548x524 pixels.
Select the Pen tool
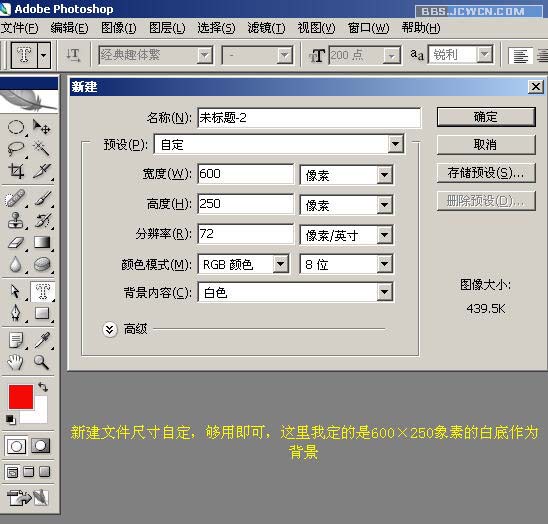(x=16, y=313)
